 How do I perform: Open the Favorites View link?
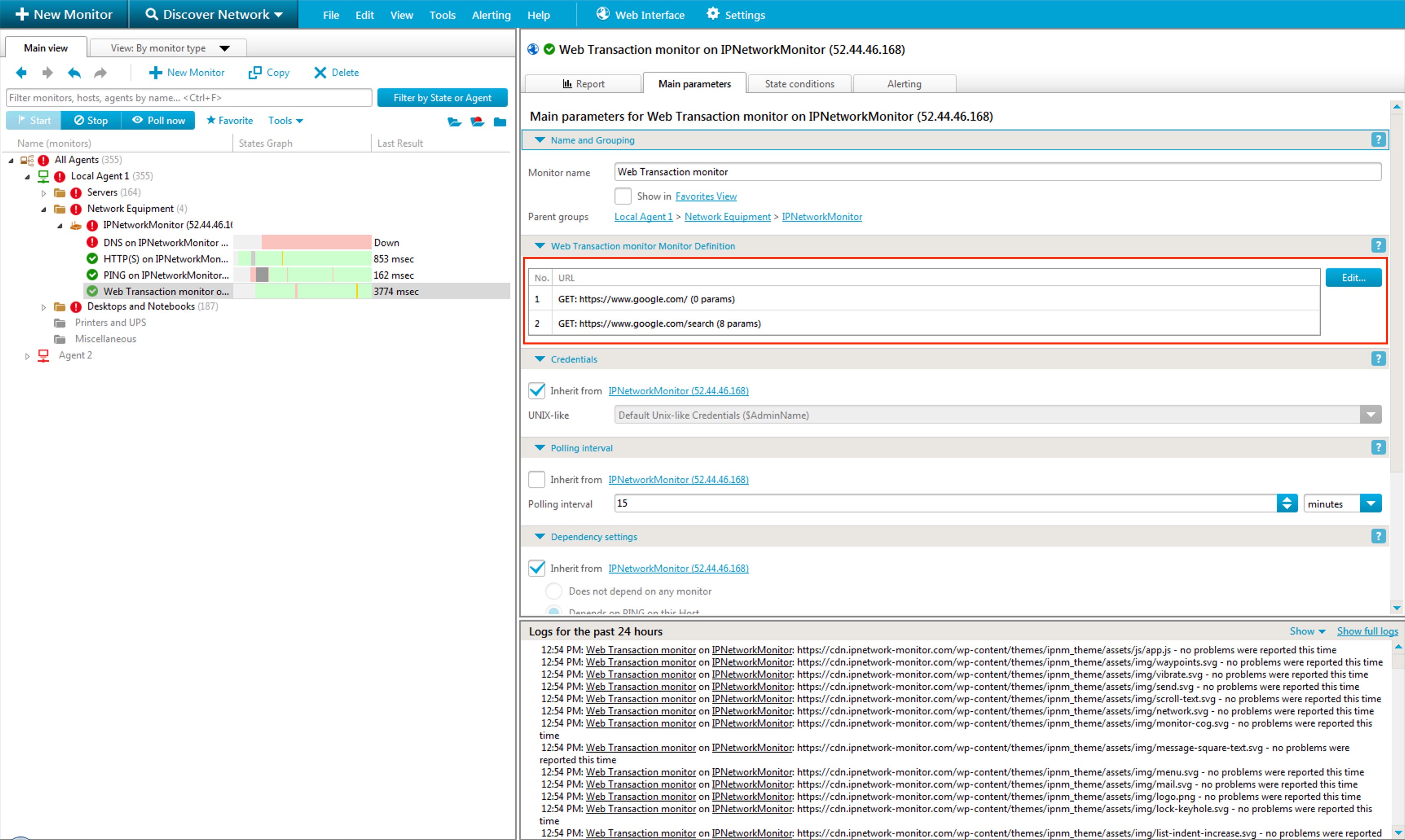[706, 196]
